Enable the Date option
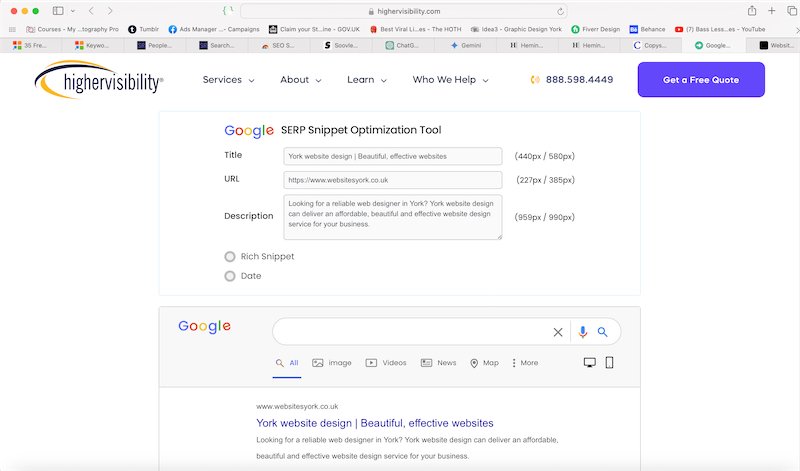Screen dimensions: 800x471 point(231,276)
